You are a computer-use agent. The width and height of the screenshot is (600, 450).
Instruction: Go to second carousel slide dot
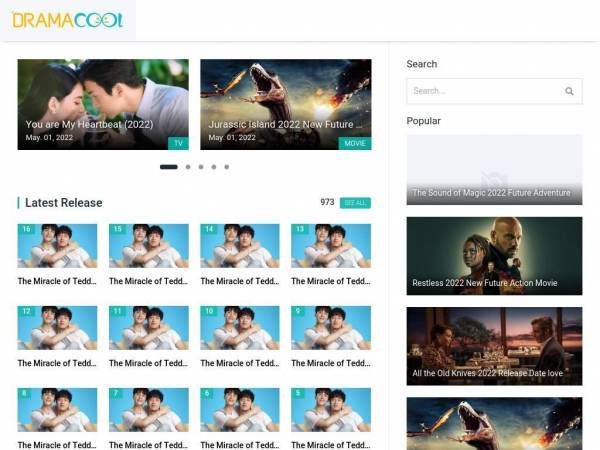pyautogui.click(x=188, y=167)
